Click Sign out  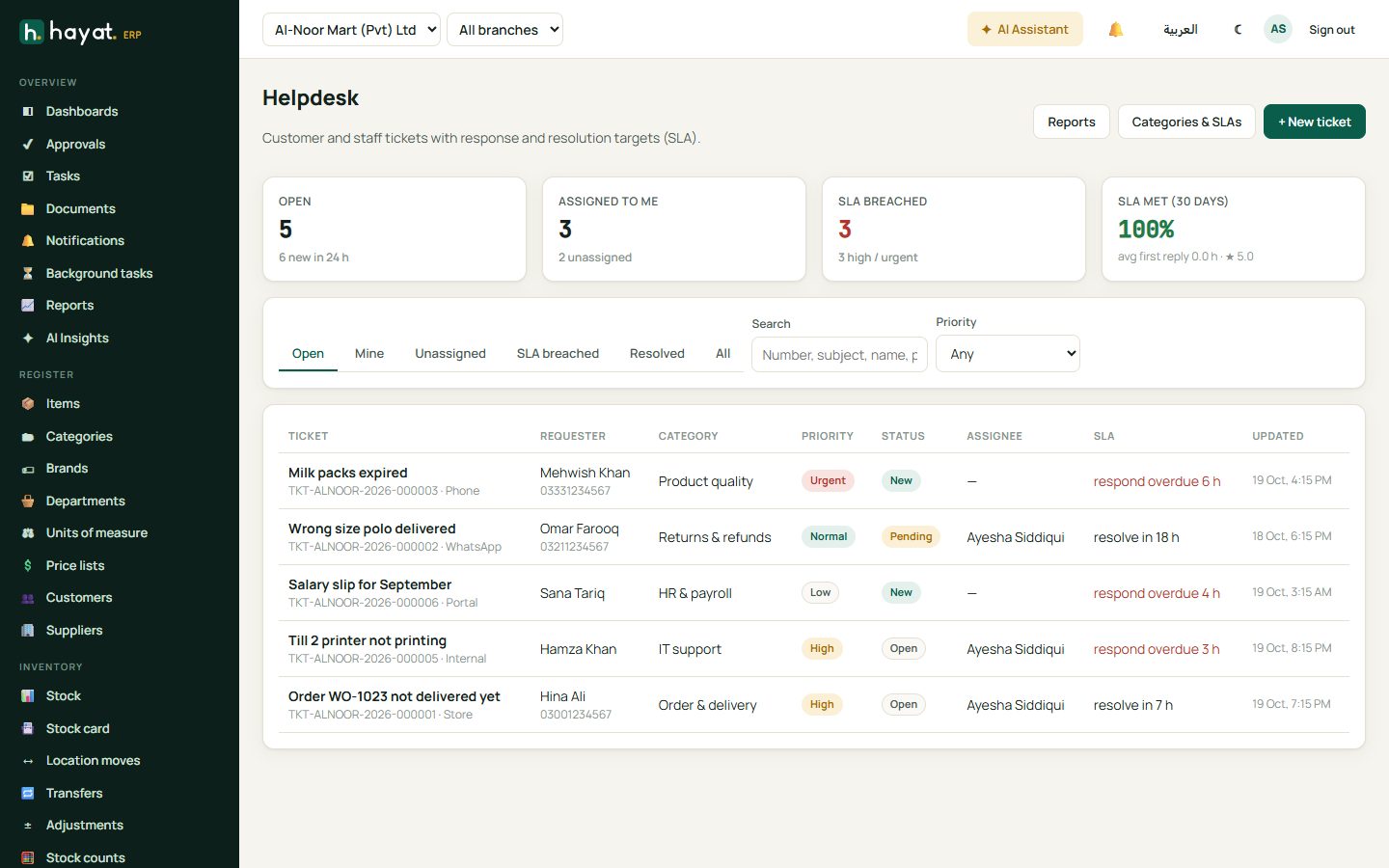[x=1332, y=30]
